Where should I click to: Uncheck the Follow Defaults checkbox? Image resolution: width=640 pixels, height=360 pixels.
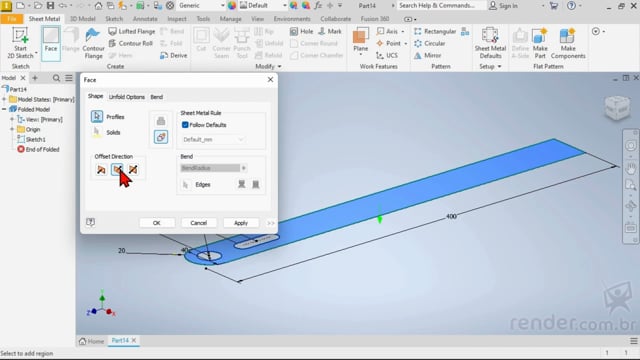[185, 125]
